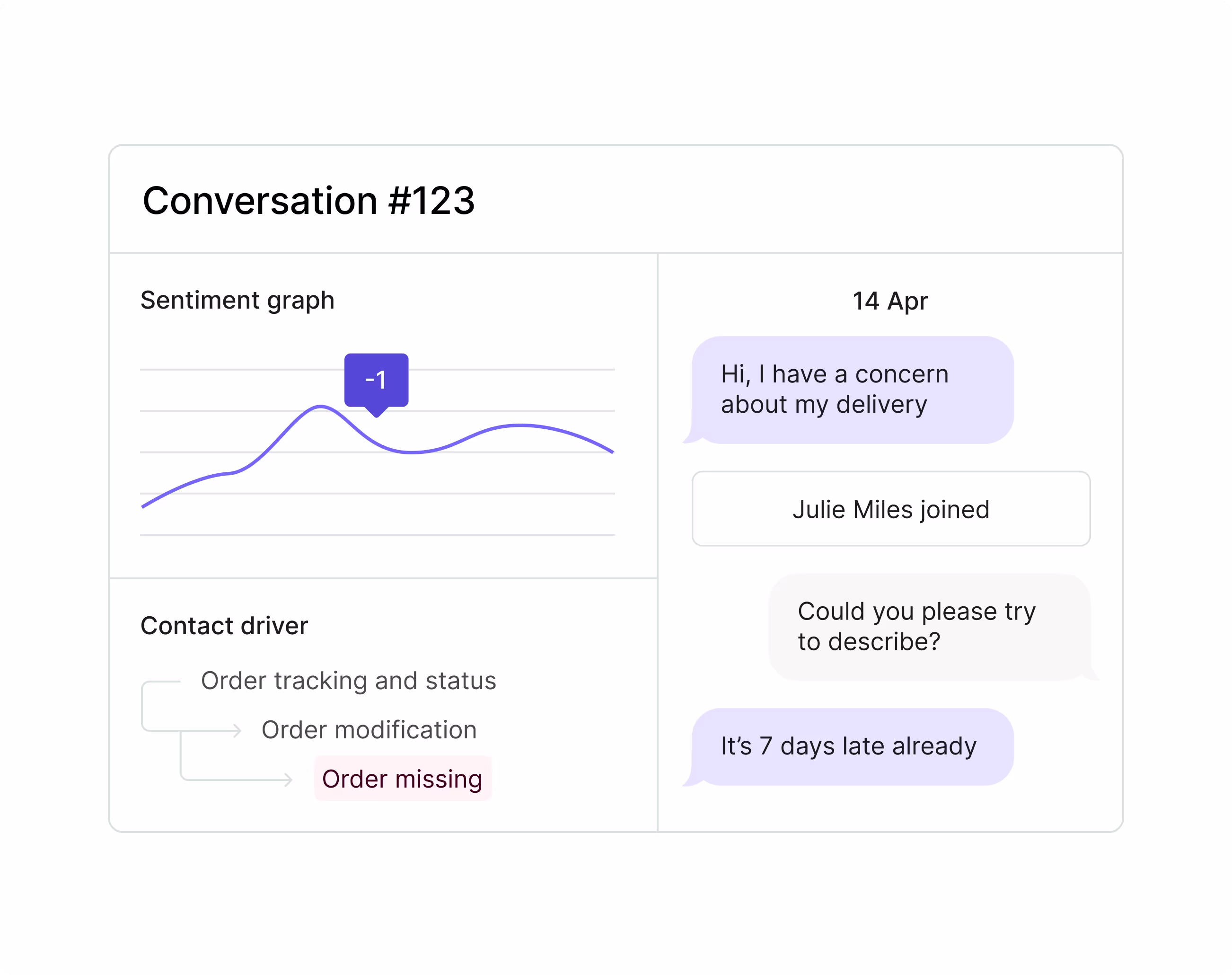Screen dimensions: 1232x975
Task: Click the 14 Apr date label
Action: pyautogui.click(x=890, y=301)
